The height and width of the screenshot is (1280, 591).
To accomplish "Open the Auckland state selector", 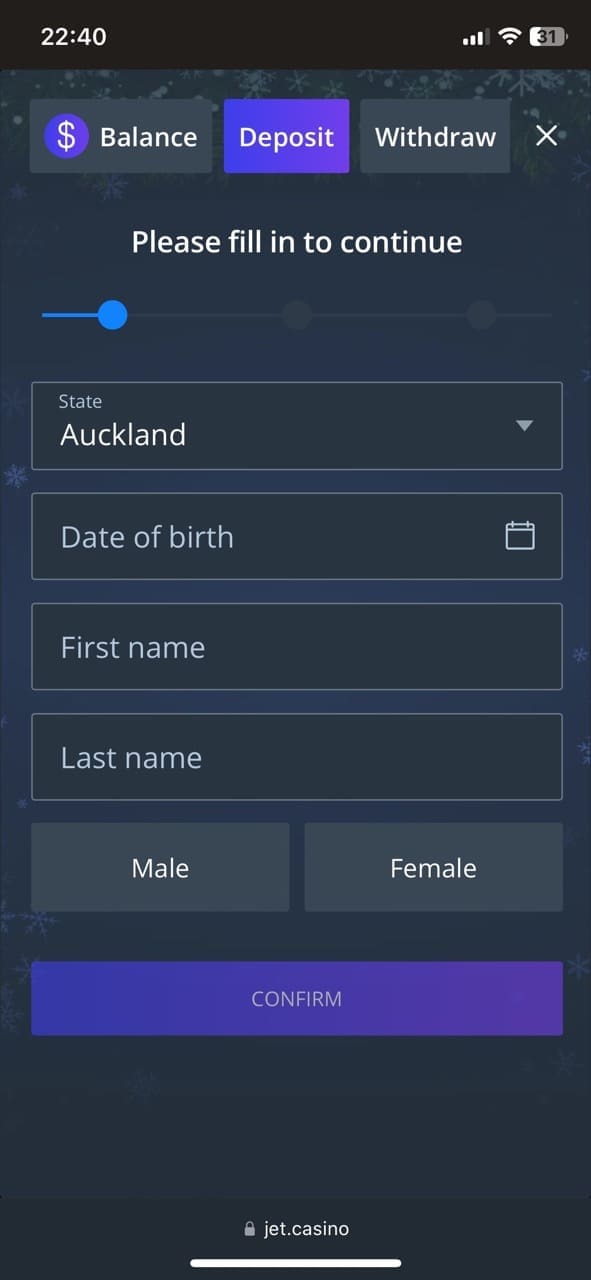I will [x=297, y=426].
